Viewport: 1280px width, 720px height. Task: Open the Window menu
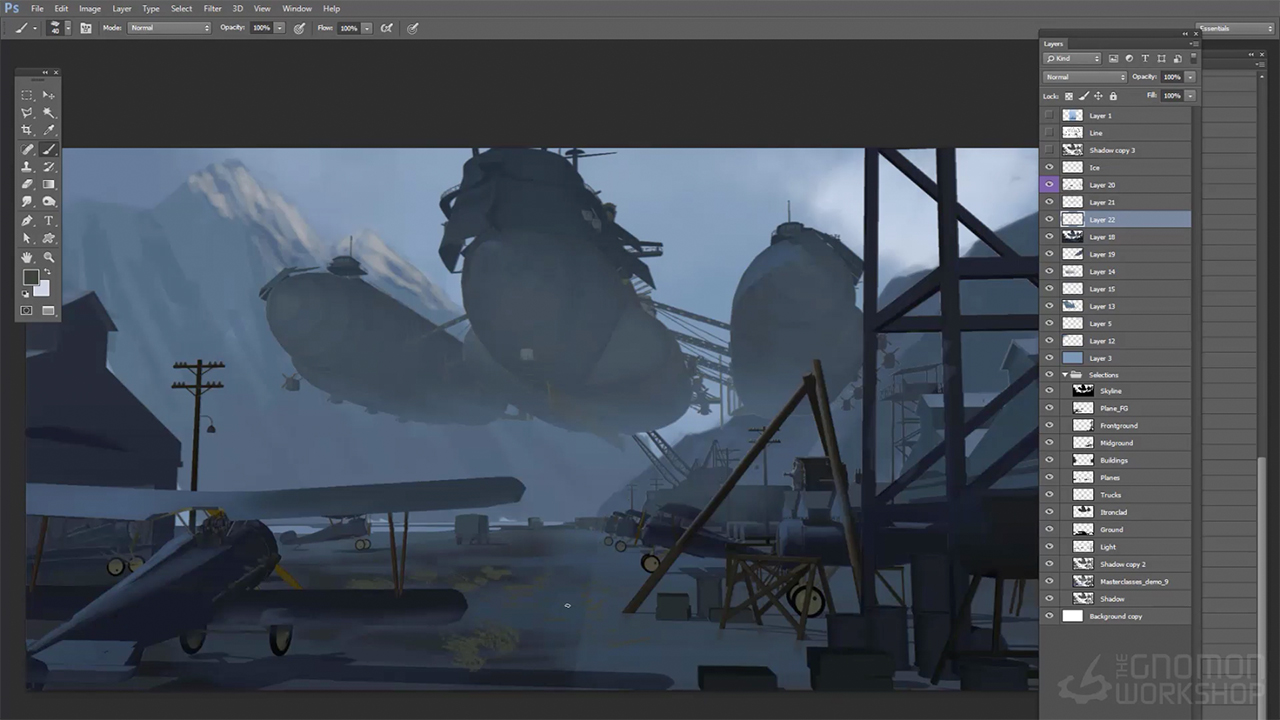(x=297, y=8)
